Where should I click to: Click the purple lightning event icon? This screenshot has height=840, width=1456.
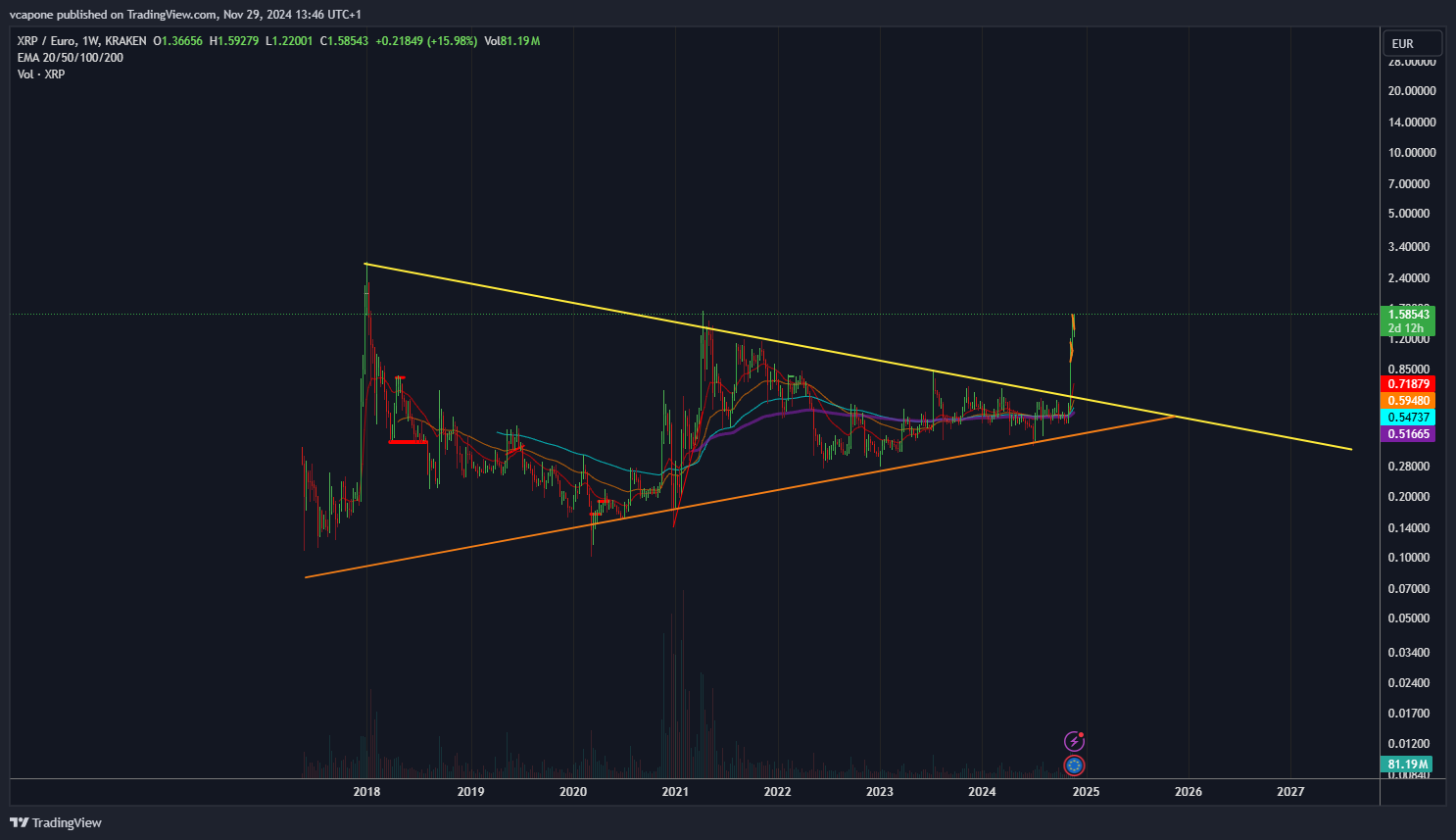tap(1075, 742)
